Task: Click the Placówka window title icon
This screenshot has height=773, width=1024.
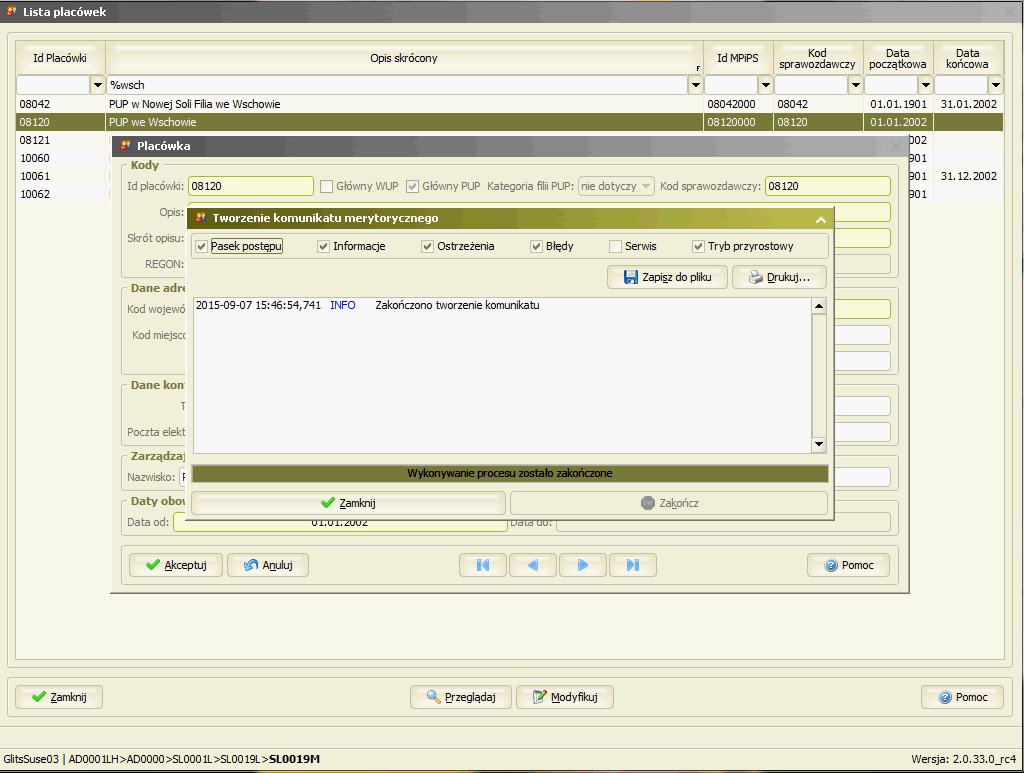Action: click(125, 146)
